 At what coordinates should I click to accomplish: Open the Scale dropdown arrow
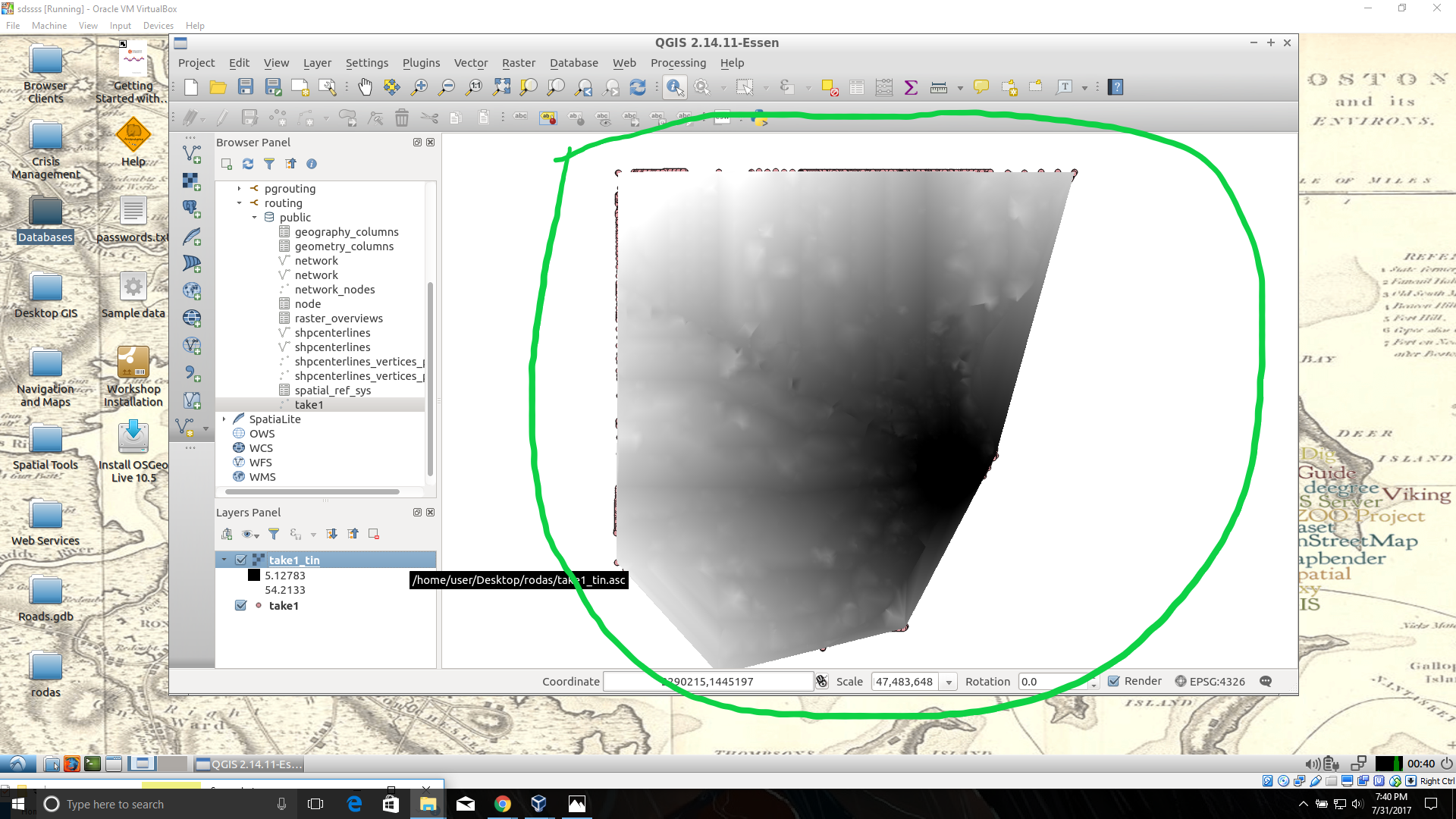coord(949,682)
